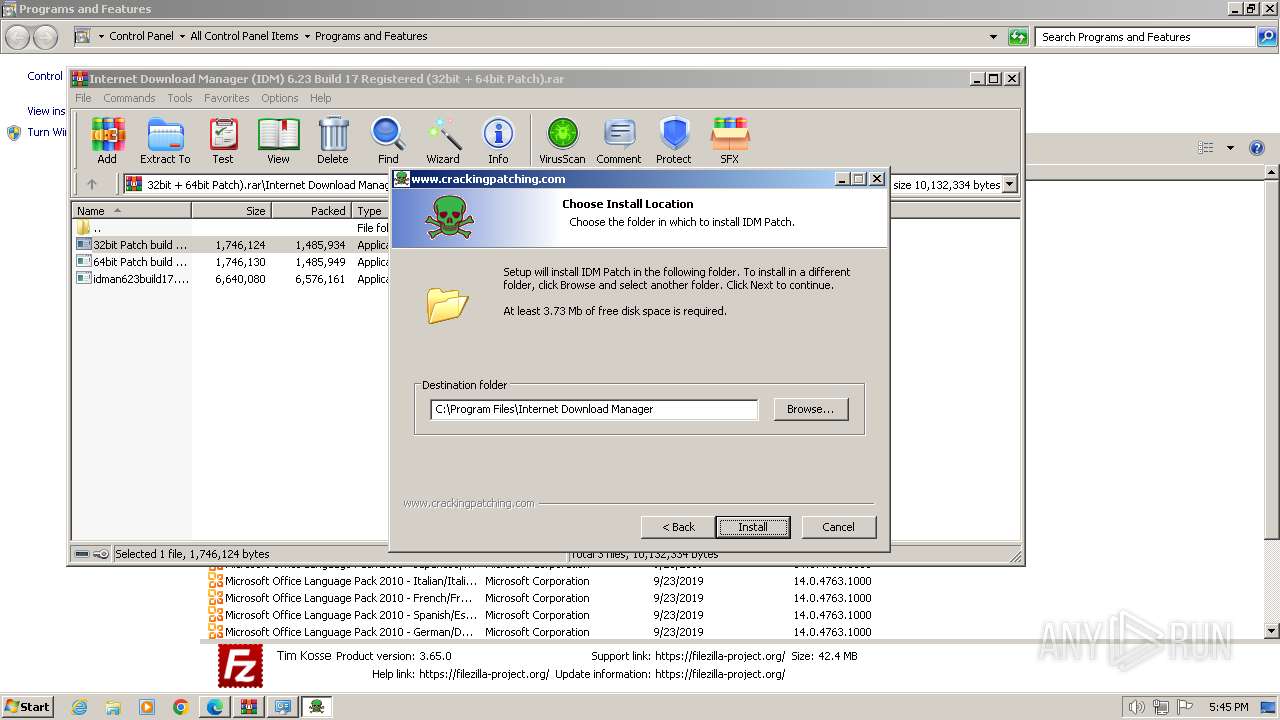Show archive Info icon

click(x=498, y=140)
